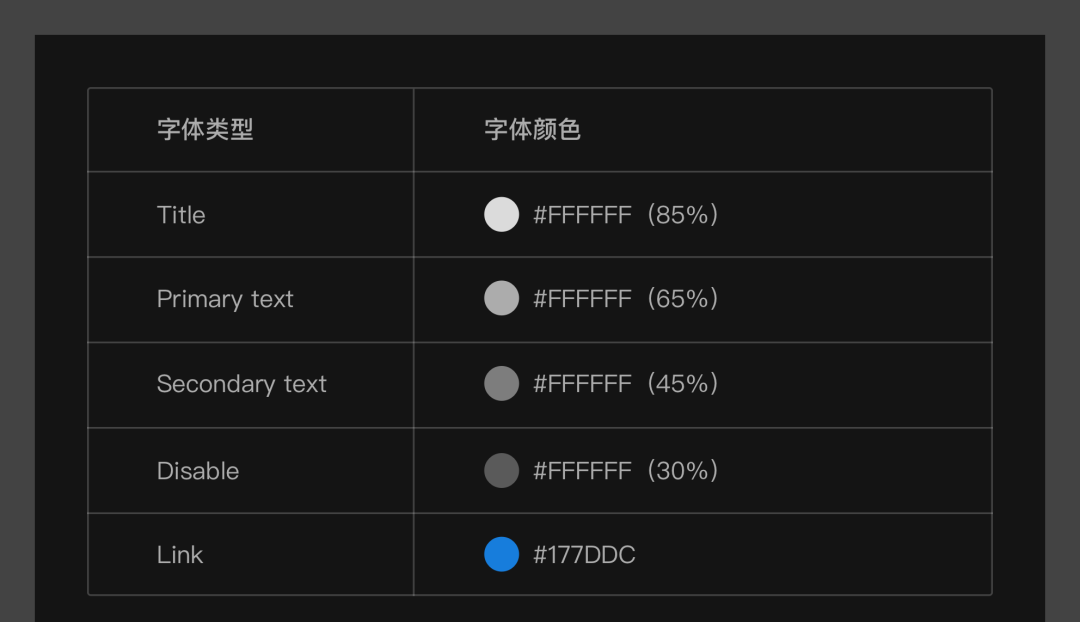Select the 字体颜色 column header
Screen dimensions: 1080x622
click(x=532, y=129)
